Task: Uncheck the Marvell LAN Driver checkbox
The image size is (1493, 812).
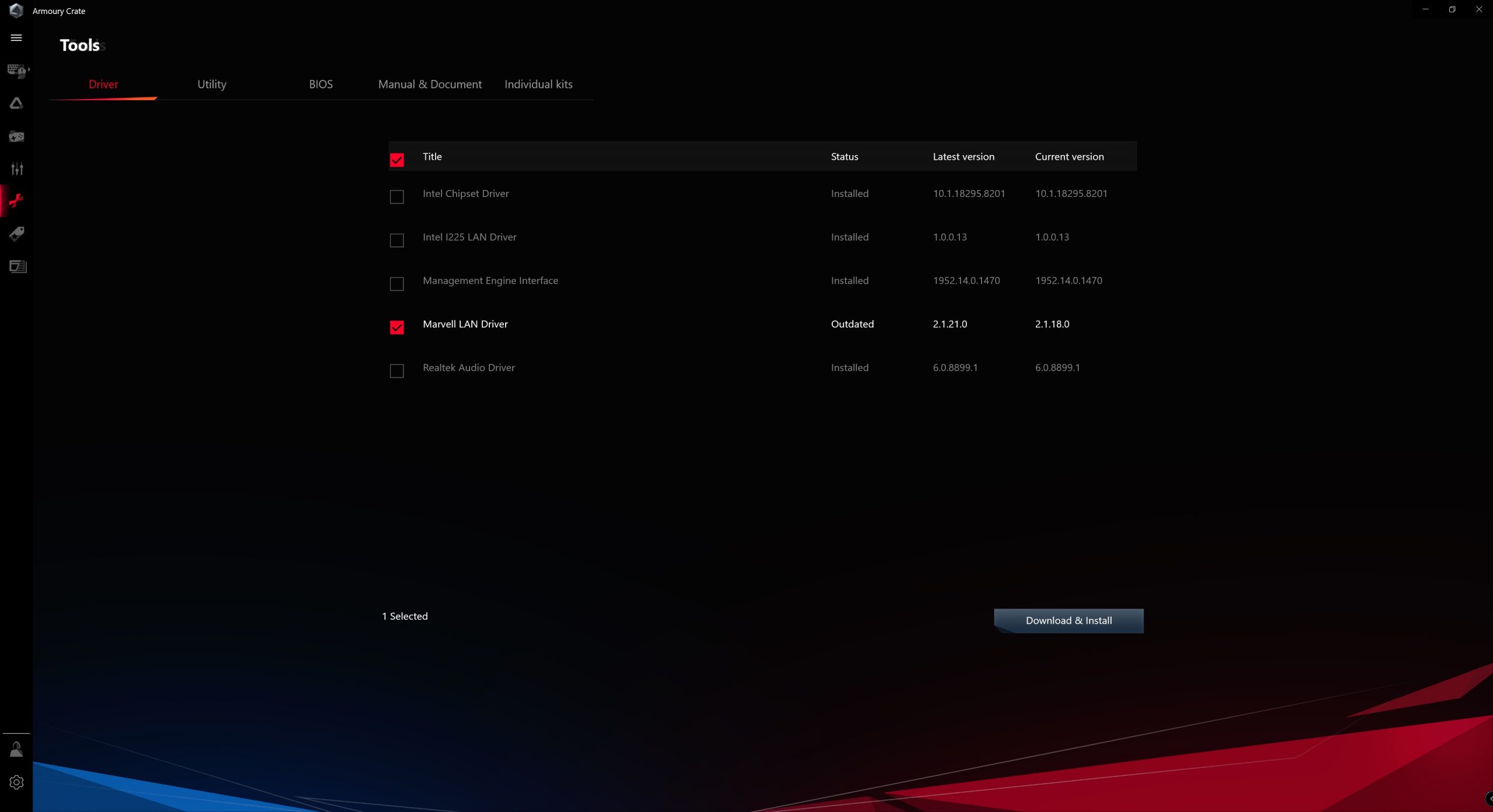Action: tap(397, 328)
